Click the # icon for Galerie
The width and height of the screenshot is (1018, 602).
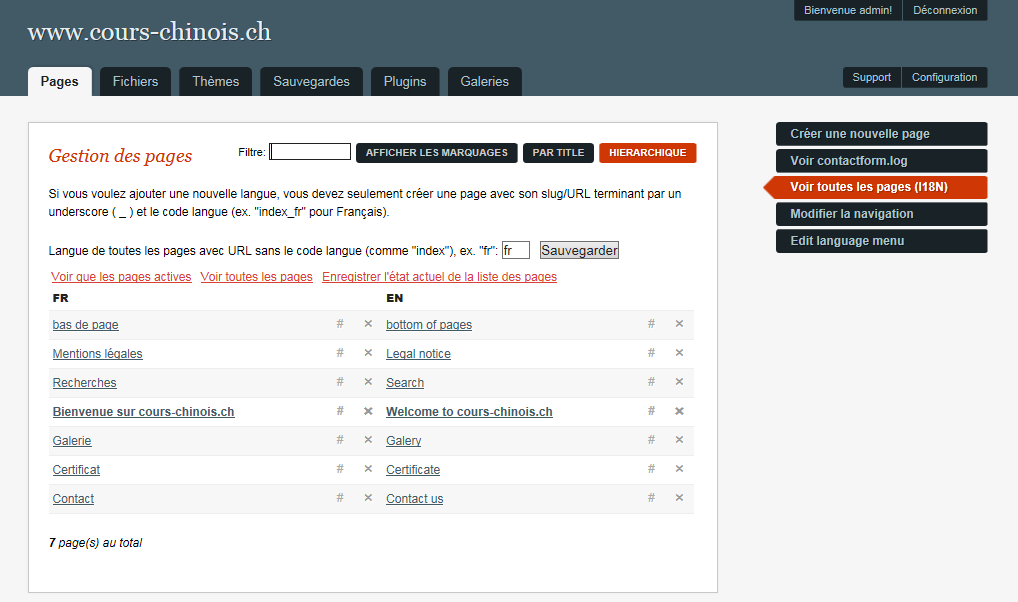tap(340, 440)
